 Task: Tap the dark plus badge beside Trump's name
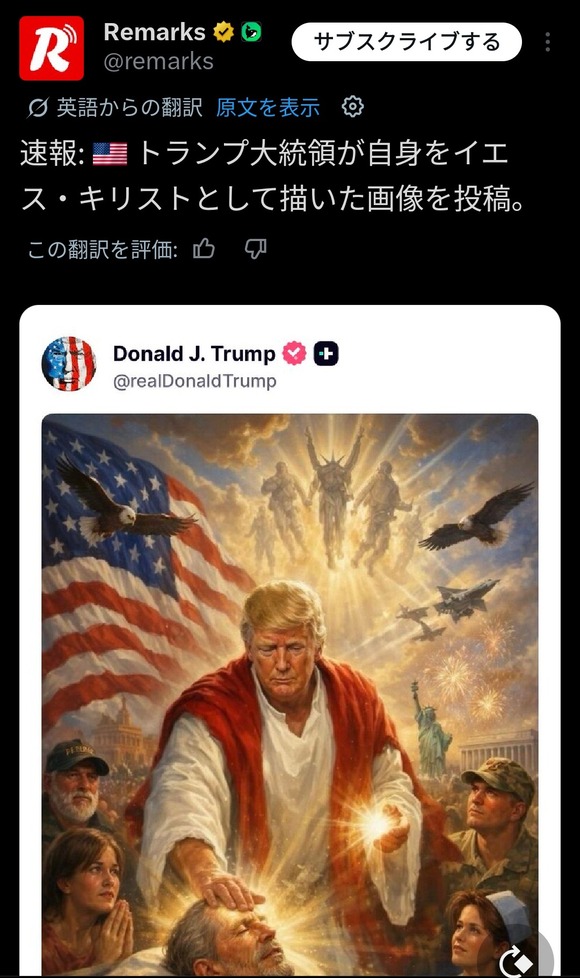[326, 353]
